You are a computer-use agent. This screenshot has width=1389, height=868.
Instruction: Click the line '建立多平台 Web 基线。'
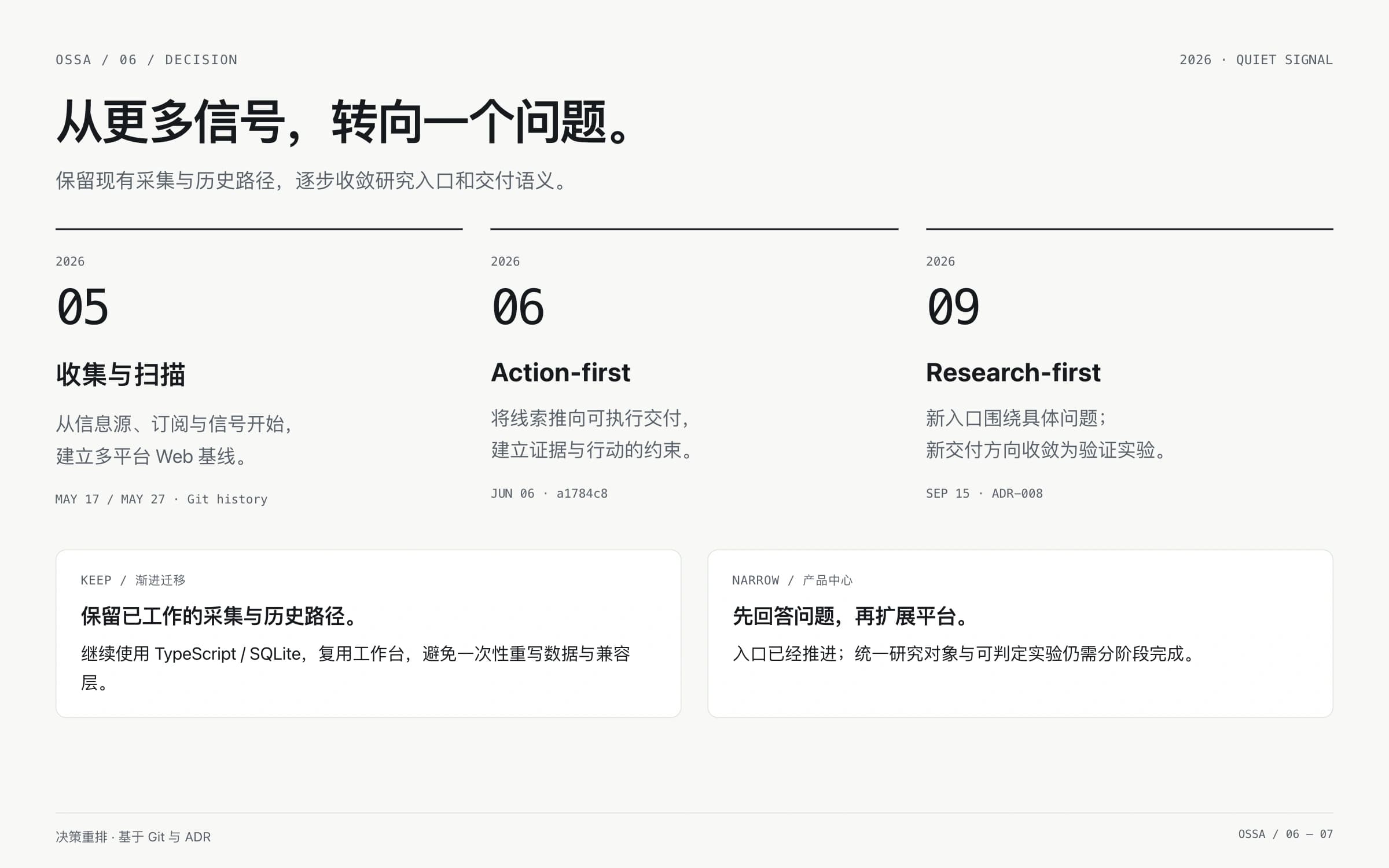tap(152, 456)
